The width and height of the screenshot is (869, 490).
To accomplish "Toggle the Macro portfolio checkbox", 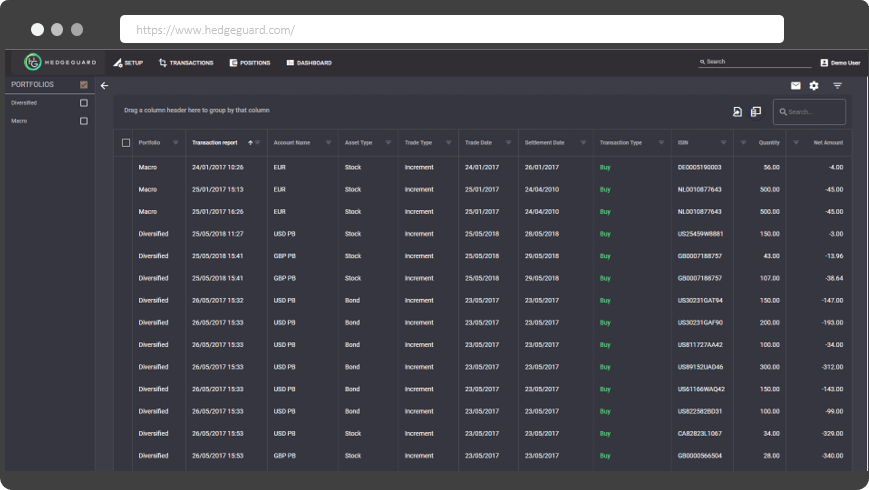I will (x=84, y=121).
